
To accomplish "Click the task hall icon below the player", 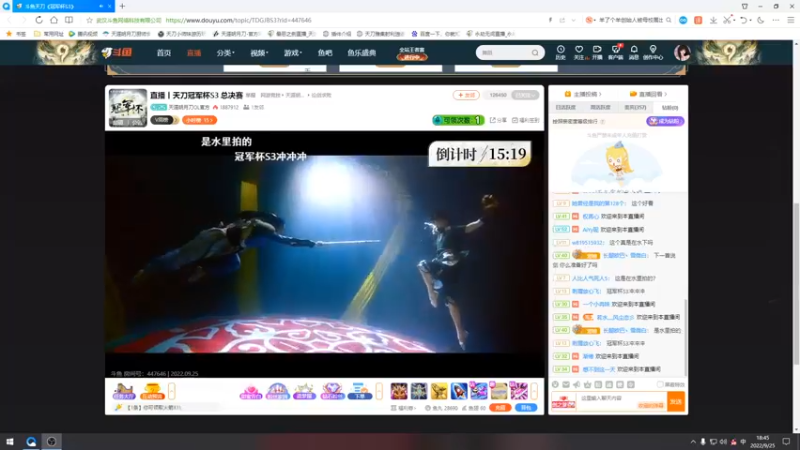I will pos(123,391).
